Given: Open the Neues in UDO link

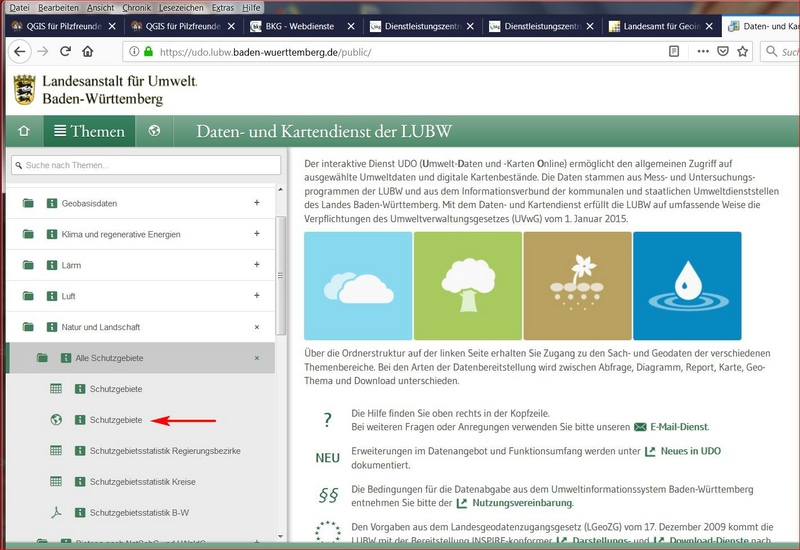Looking at the screenshot, I should 689,452.
